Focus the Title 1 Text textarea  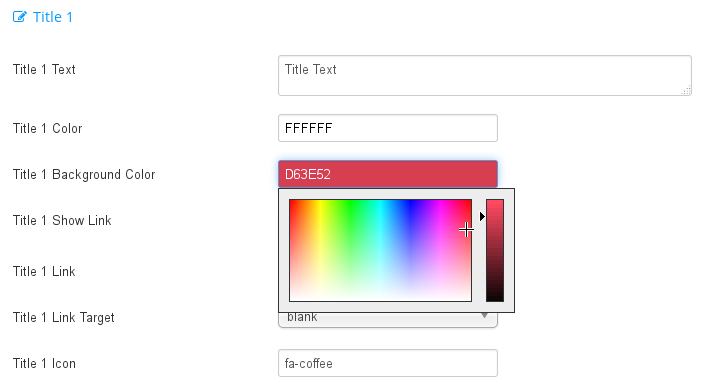[x=485, y=76]
